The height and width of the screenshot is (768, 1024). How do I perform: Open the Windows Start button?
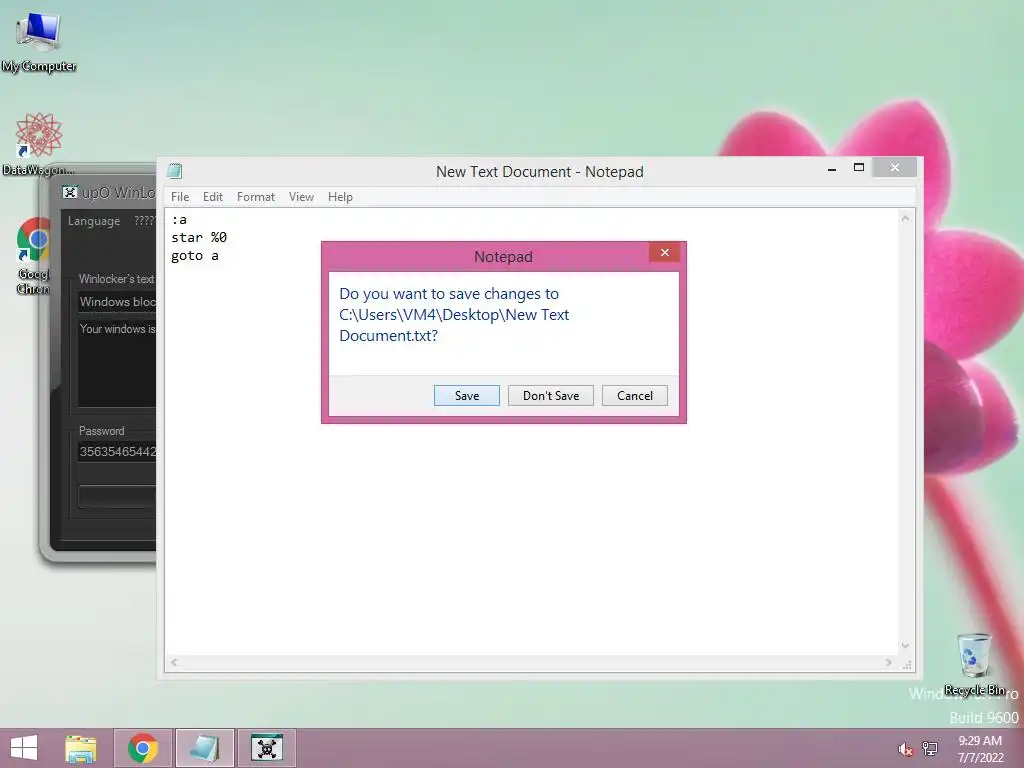click(x=24, y=748)
